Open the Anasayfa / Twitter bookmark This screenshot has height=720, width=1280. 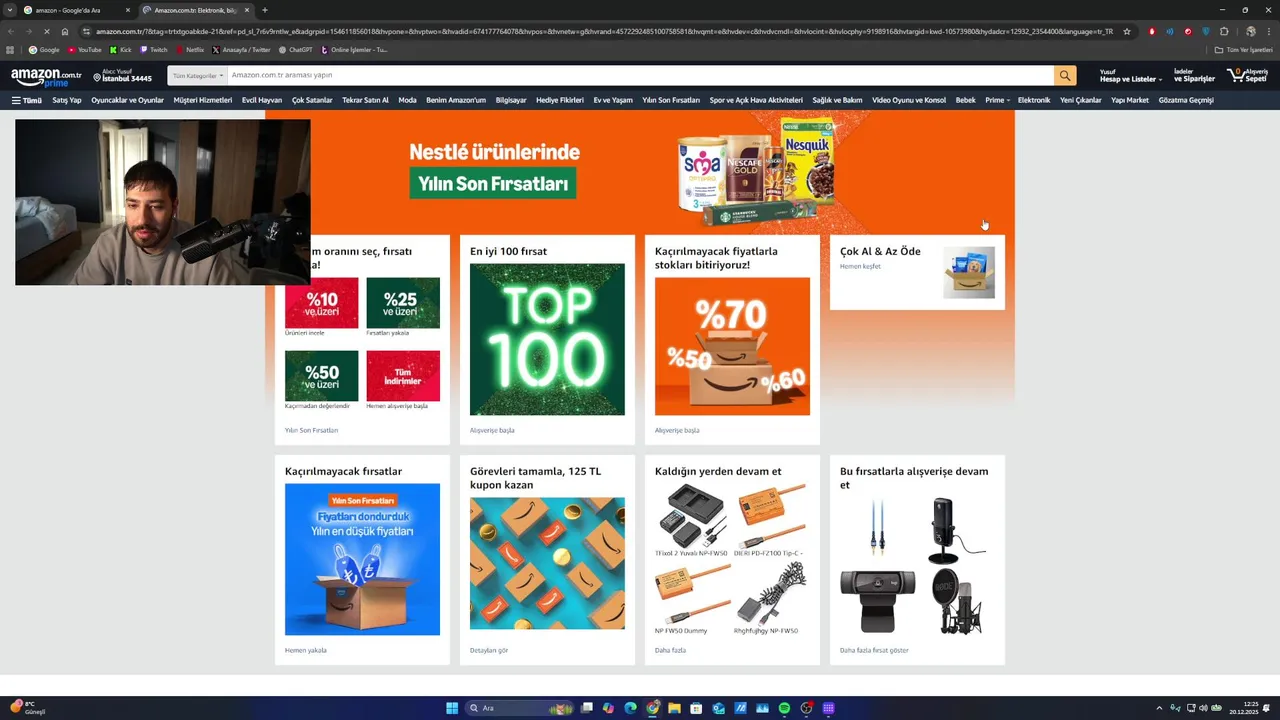(241, 49)
